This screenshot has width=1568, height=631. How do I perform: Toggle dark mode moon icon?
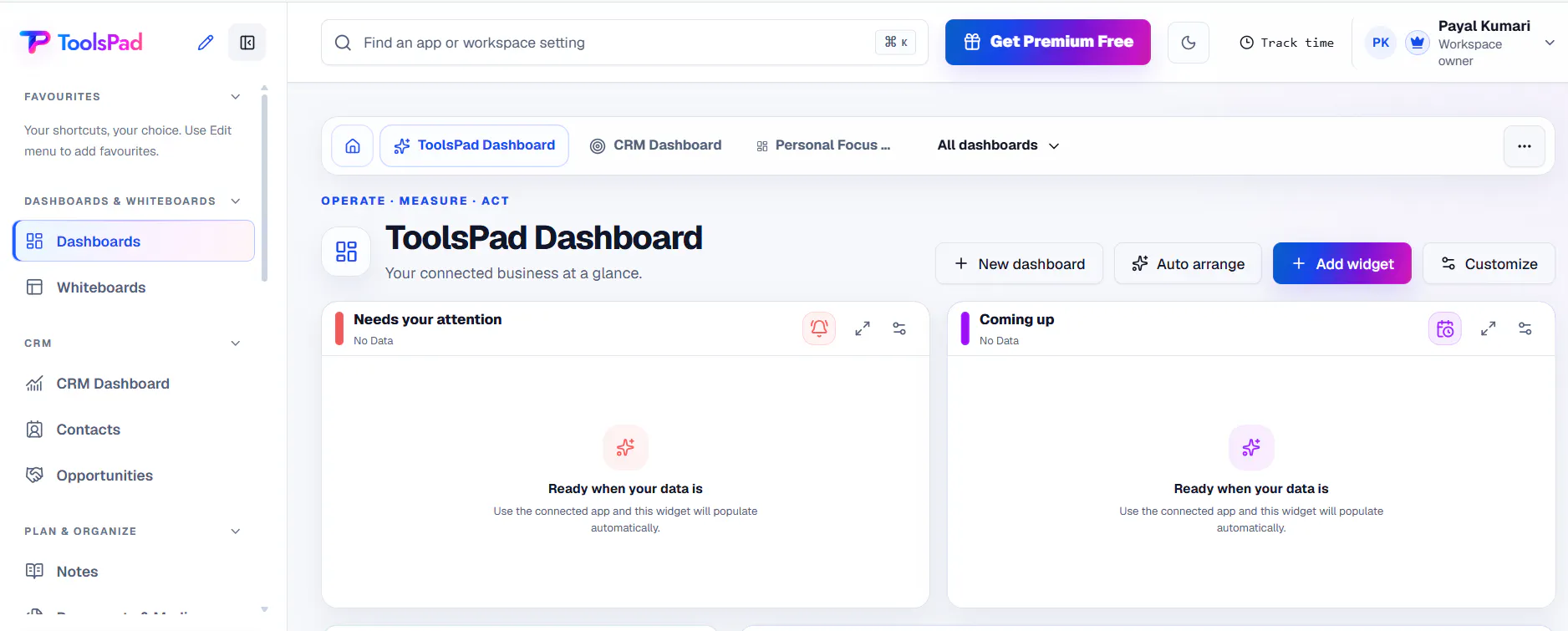pyautogui.click(x=1189, y=43)
